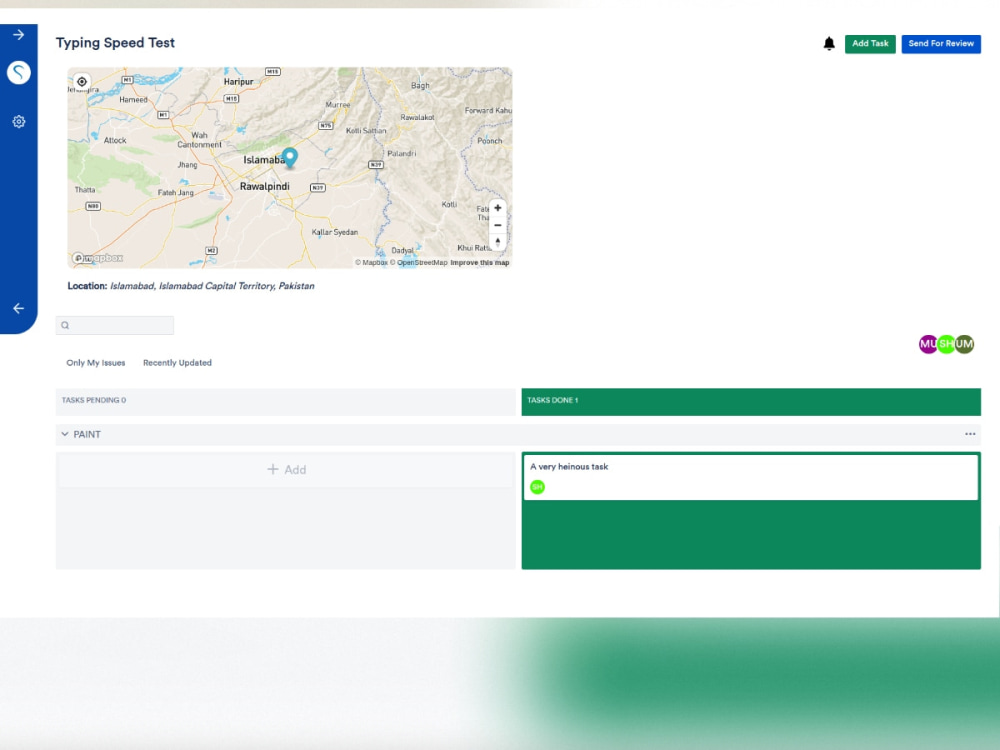Screen dimensions: 1000x750
Task: Click Send For Review button
Action: tap(941, 43)
